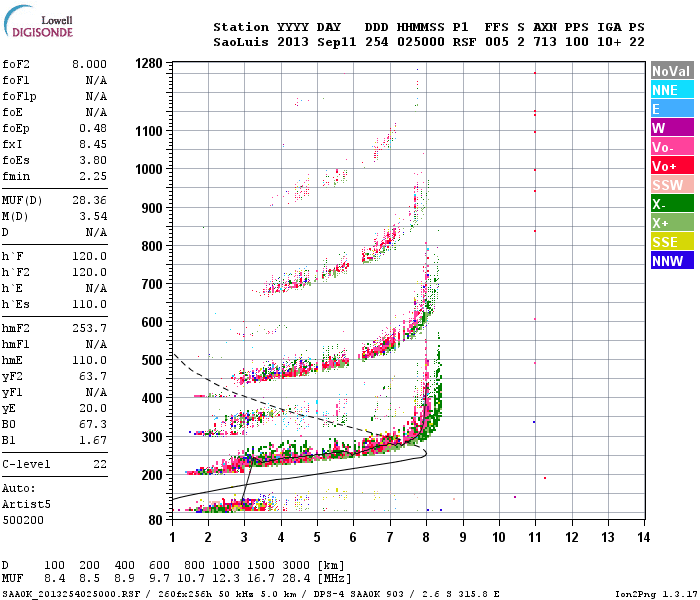Viewport: 700px width, 600px height.
Task: Click the hmE value 110.0
Action: (x=89, y=360)
